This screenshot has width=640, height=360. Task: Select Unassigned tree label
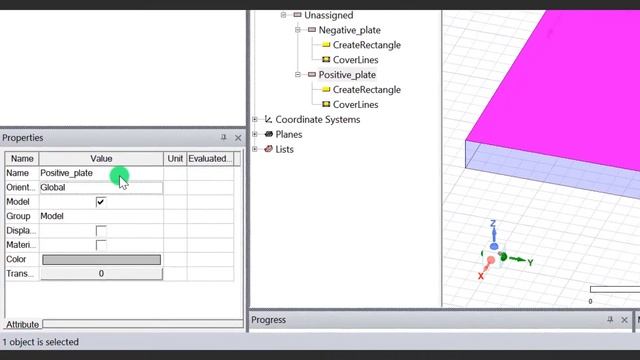[329, 15]
